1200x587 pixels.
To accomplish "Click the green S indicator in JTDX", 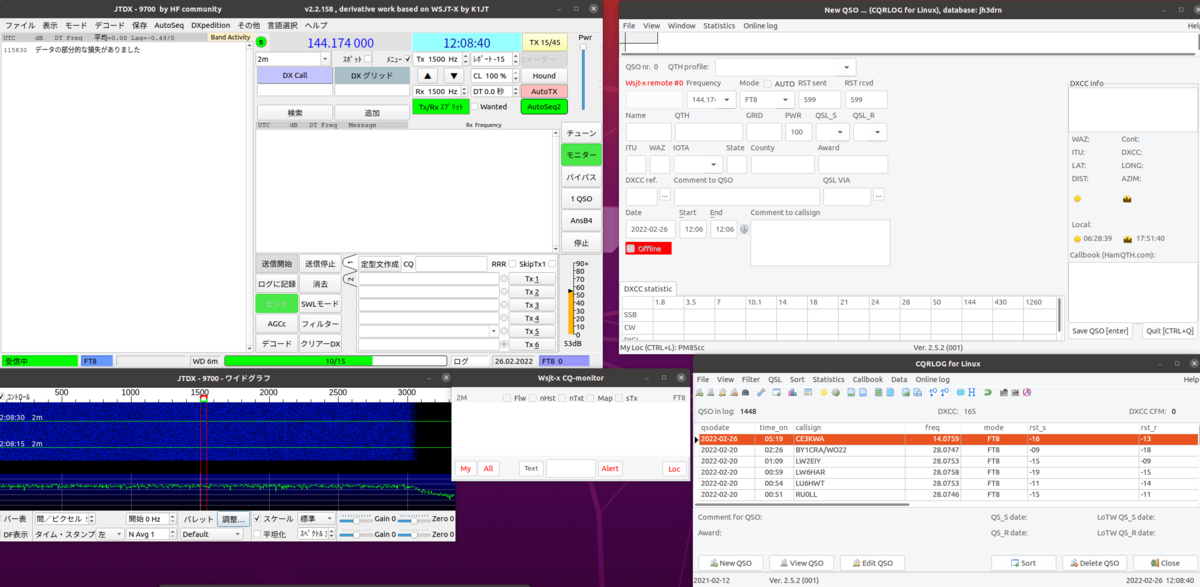I will click(261, 42).
